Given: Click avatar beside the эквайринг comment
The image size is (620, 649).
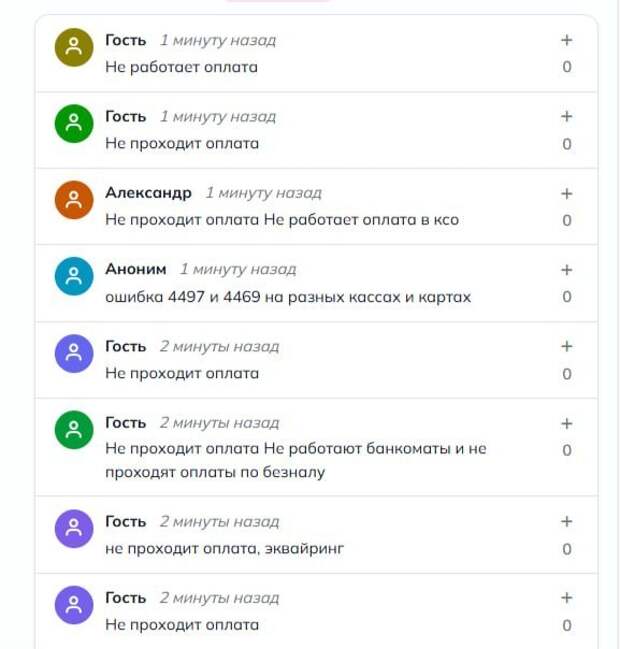Looking at the screenshot, I should (x=73, y=529).
